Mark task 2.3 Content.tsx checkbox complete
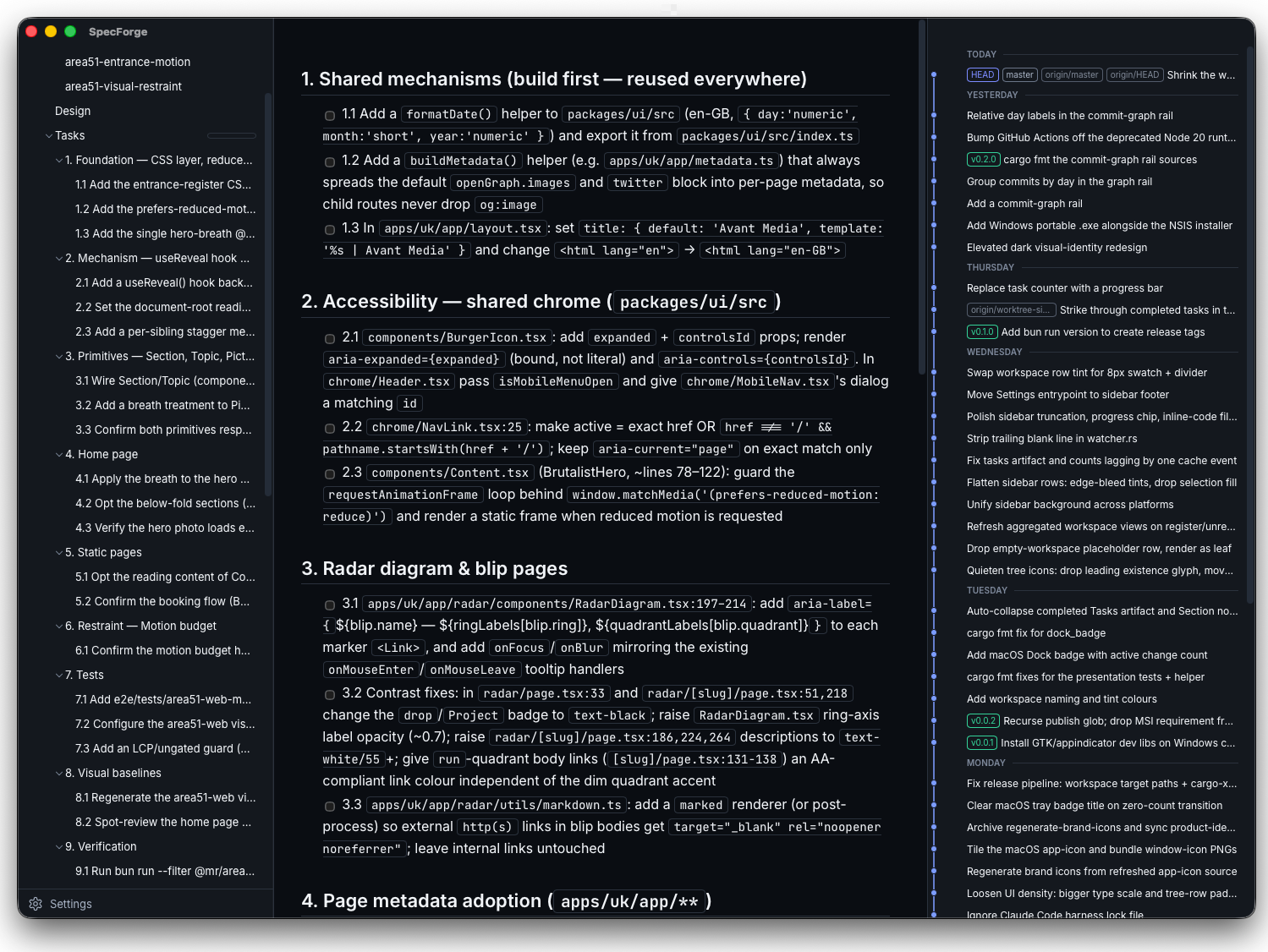This screenshot has height=952, width=1268. [330, 473]
